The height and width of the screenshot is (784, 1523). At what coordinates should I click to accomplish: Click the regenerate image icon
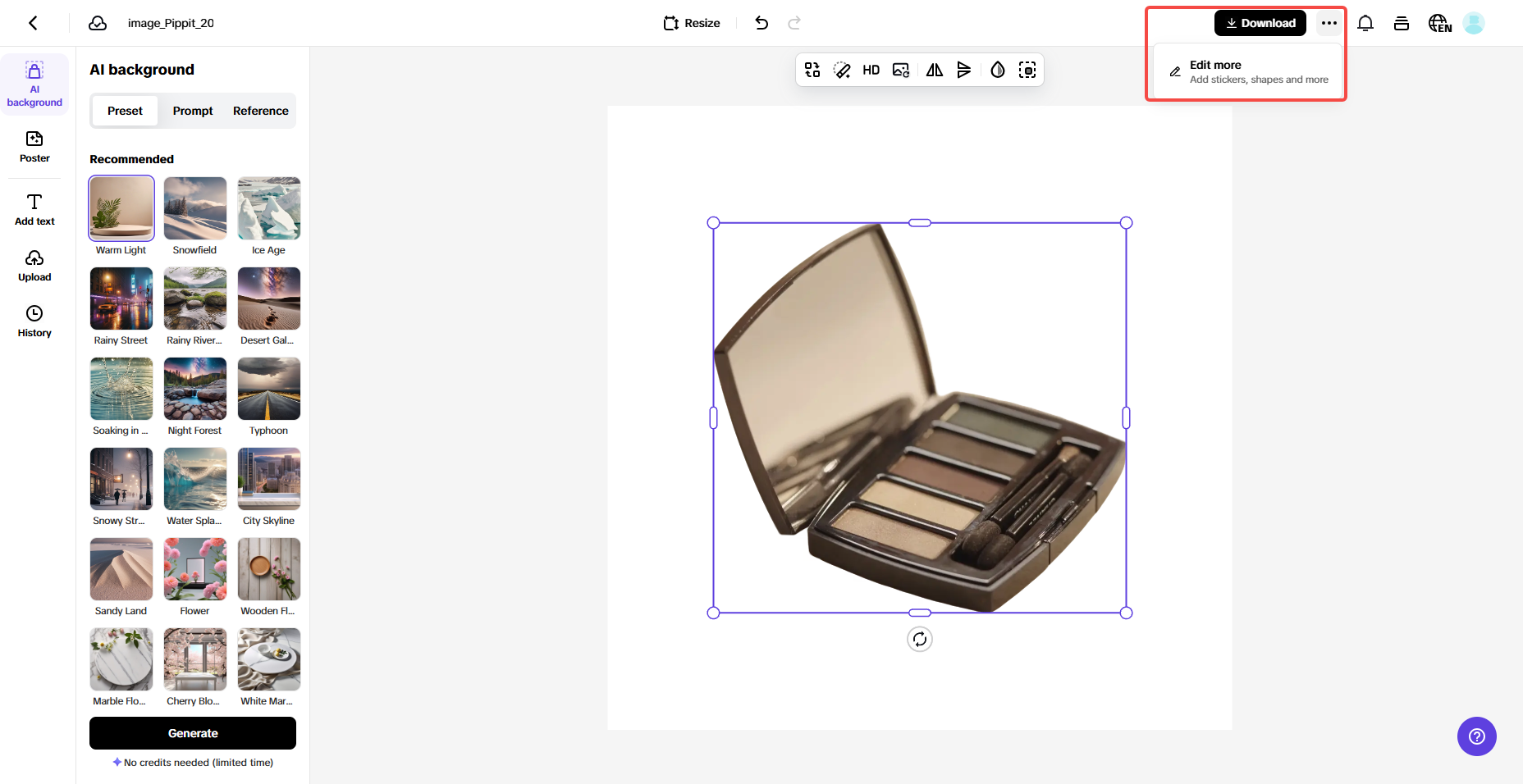[901, 70]
